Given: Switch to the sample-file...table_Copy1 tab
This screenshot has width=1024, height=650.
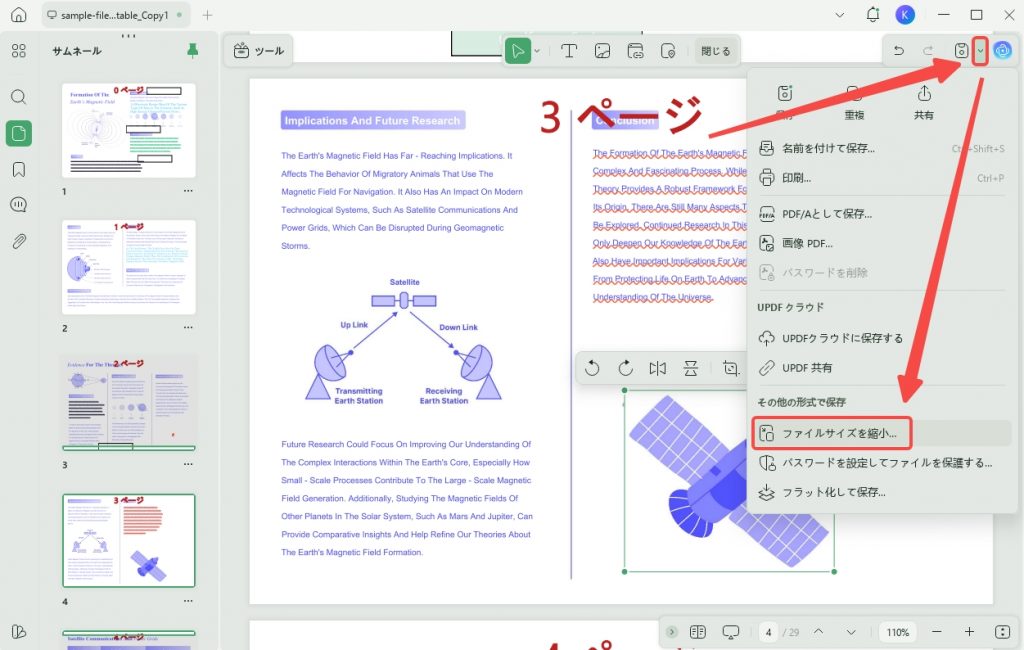Looking at the screenshot, I should [x=115, y=15].
